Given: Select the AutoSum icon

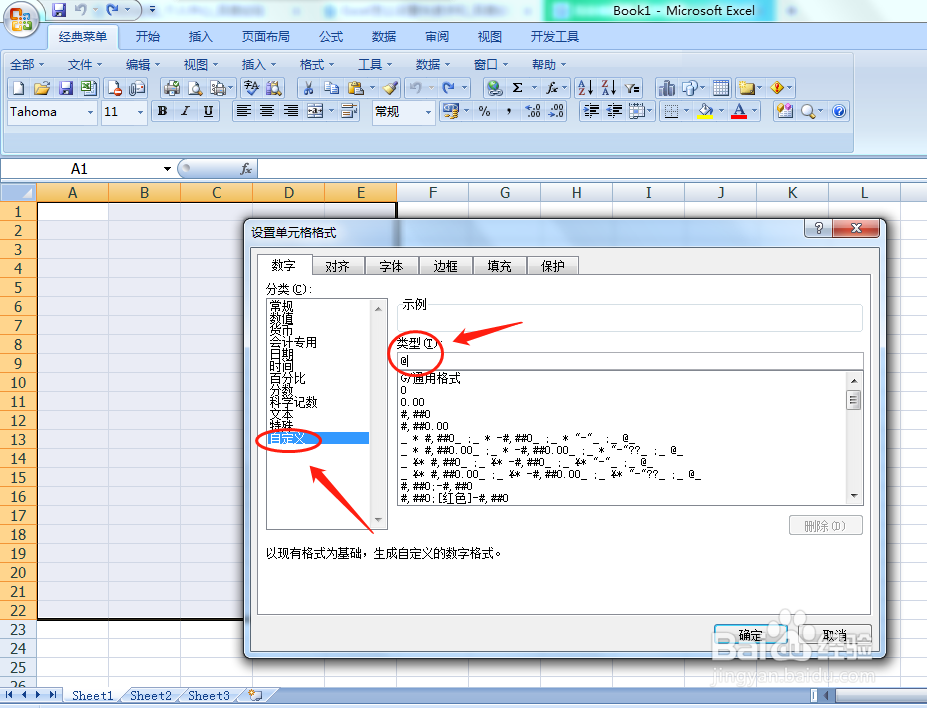Looking at the screenshot, I should [x=516, y=88].
